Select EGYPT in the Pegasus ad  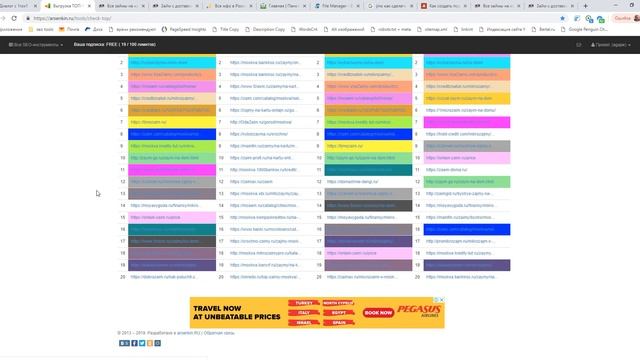tap(338, 313)
